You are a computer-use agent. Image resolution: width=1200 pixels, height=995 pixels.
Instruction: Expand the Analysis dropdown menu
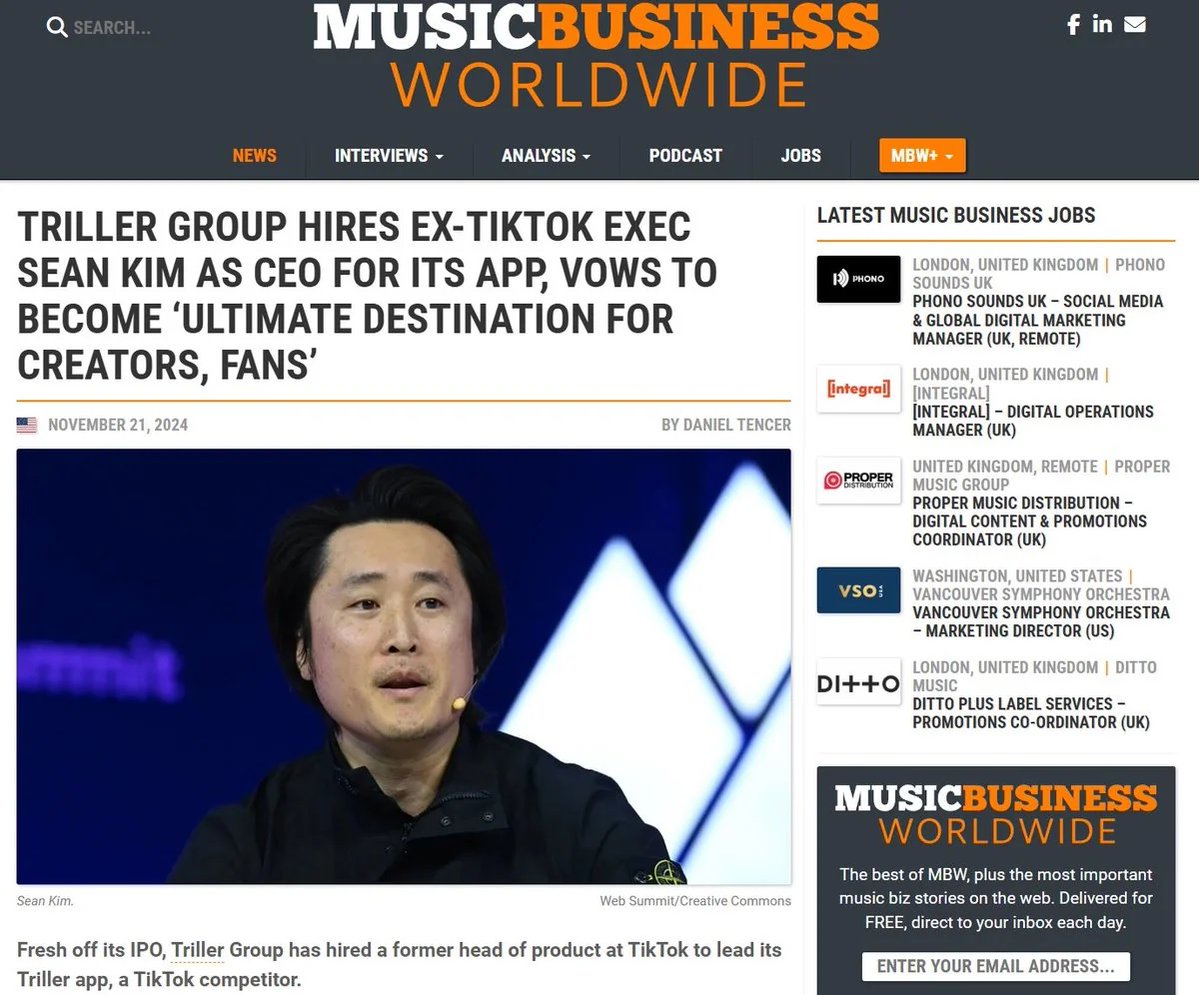[x=545, y=155]
